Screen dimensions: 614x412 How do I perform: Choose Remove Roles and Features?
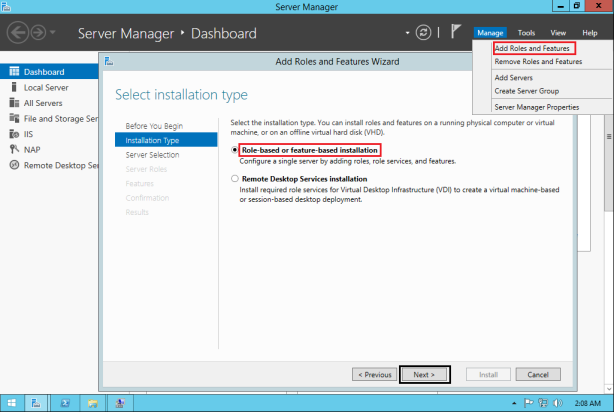(538, 61)
